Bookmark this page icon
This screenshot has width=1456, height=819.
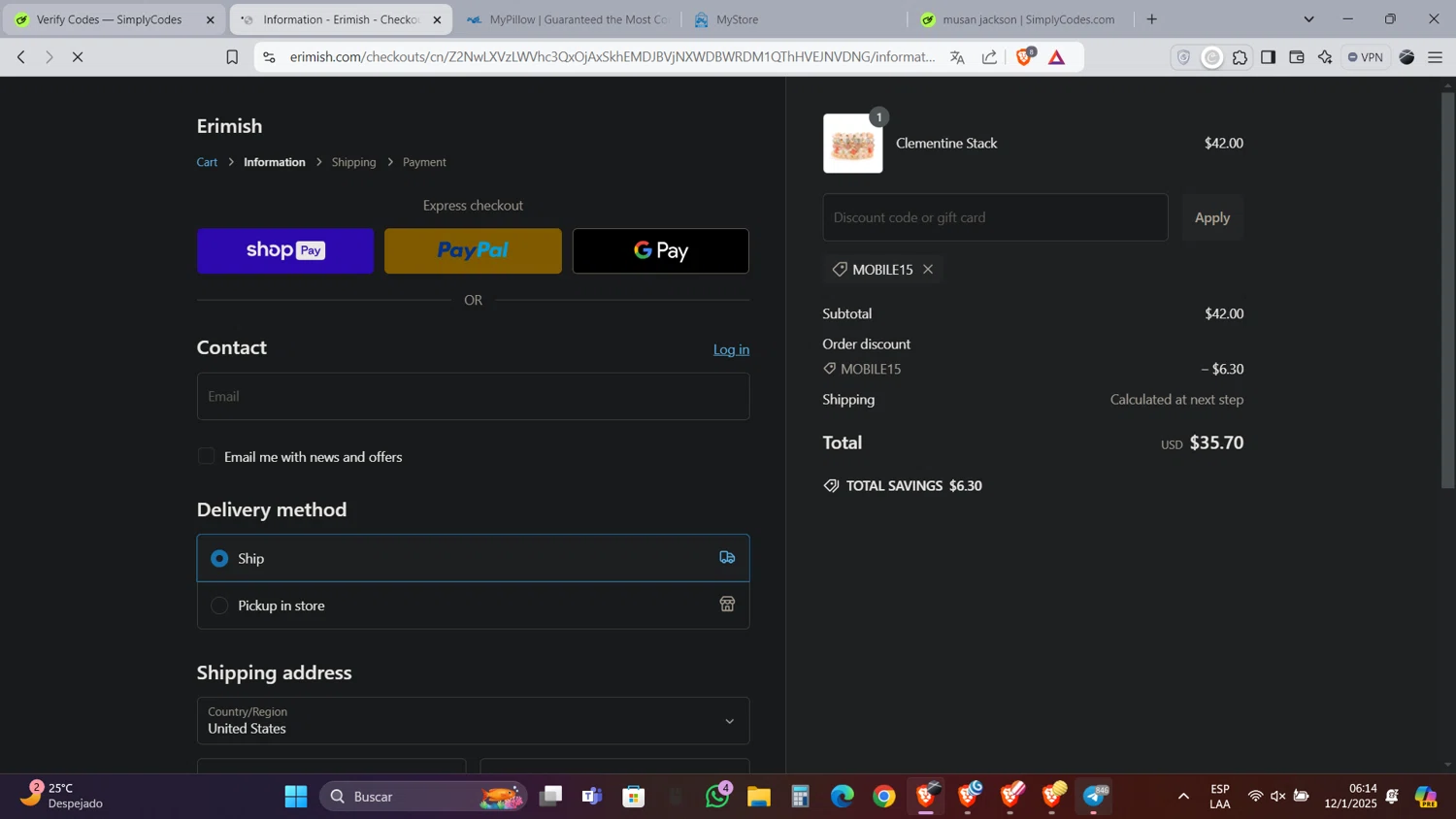tap(232, 57)
